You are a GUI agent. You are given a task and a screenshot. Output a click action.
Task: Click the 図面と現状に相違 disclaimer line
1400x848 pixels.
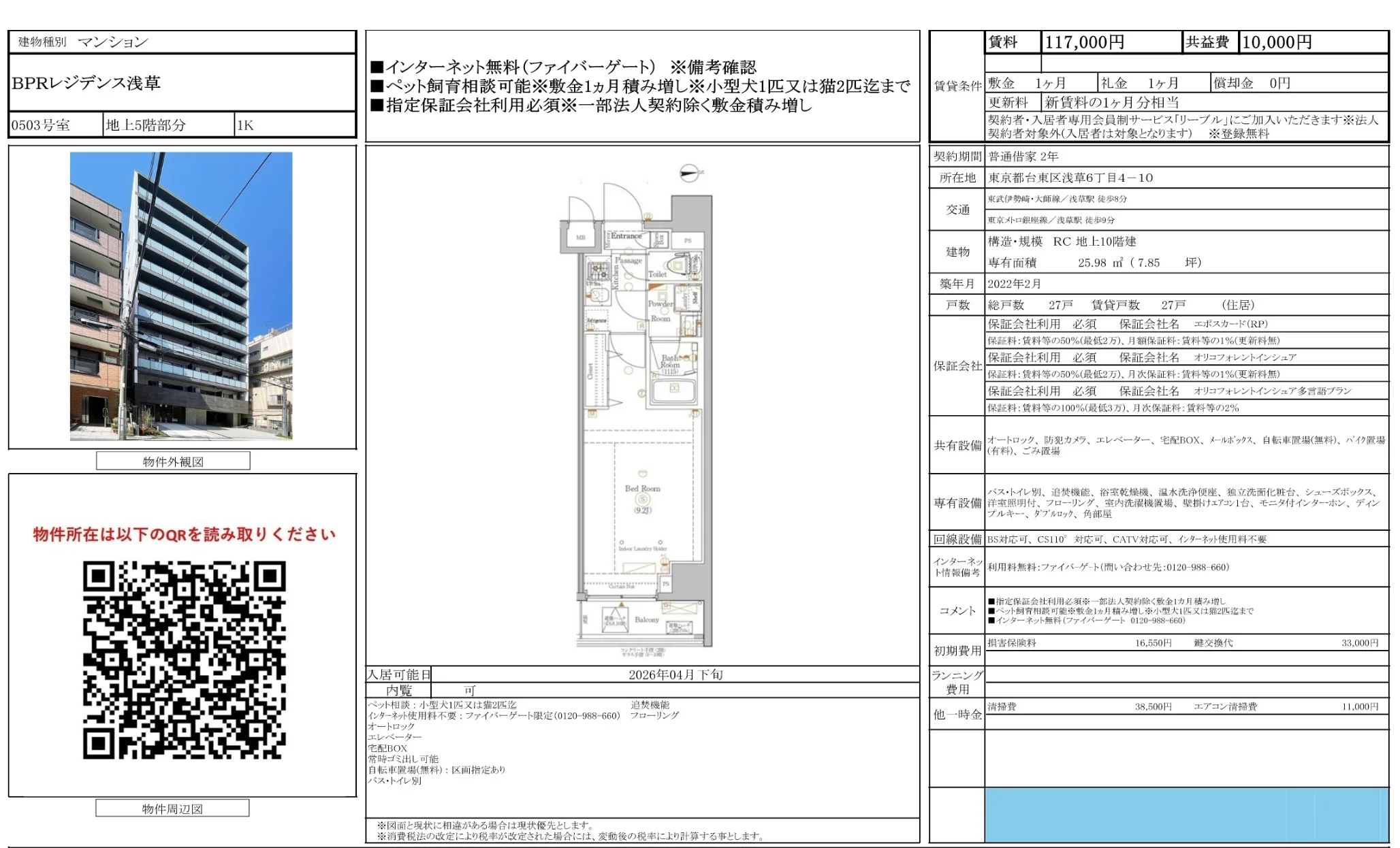tap(486, 825)
